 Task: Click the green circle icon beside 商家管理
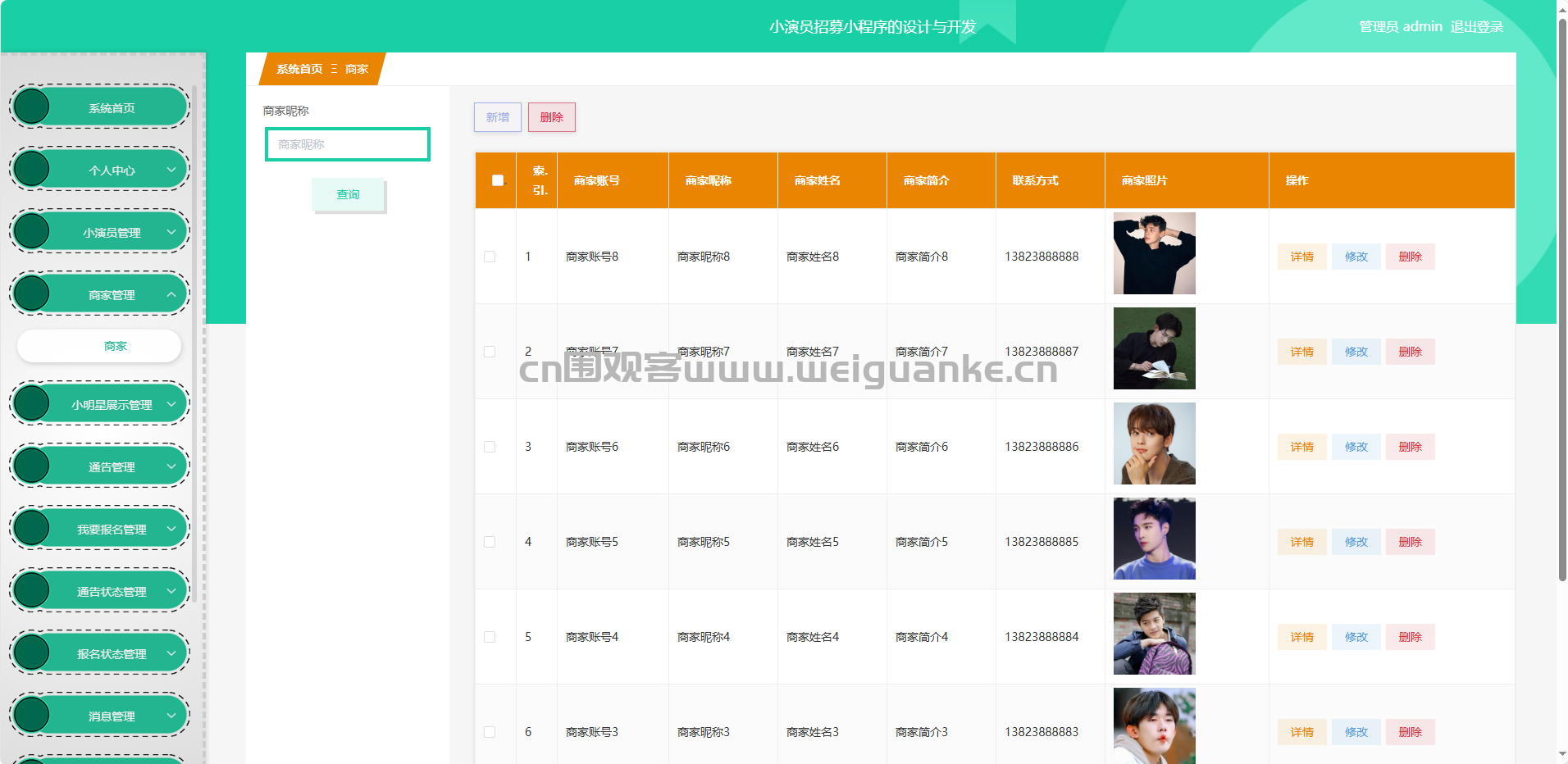coord(32,293)
